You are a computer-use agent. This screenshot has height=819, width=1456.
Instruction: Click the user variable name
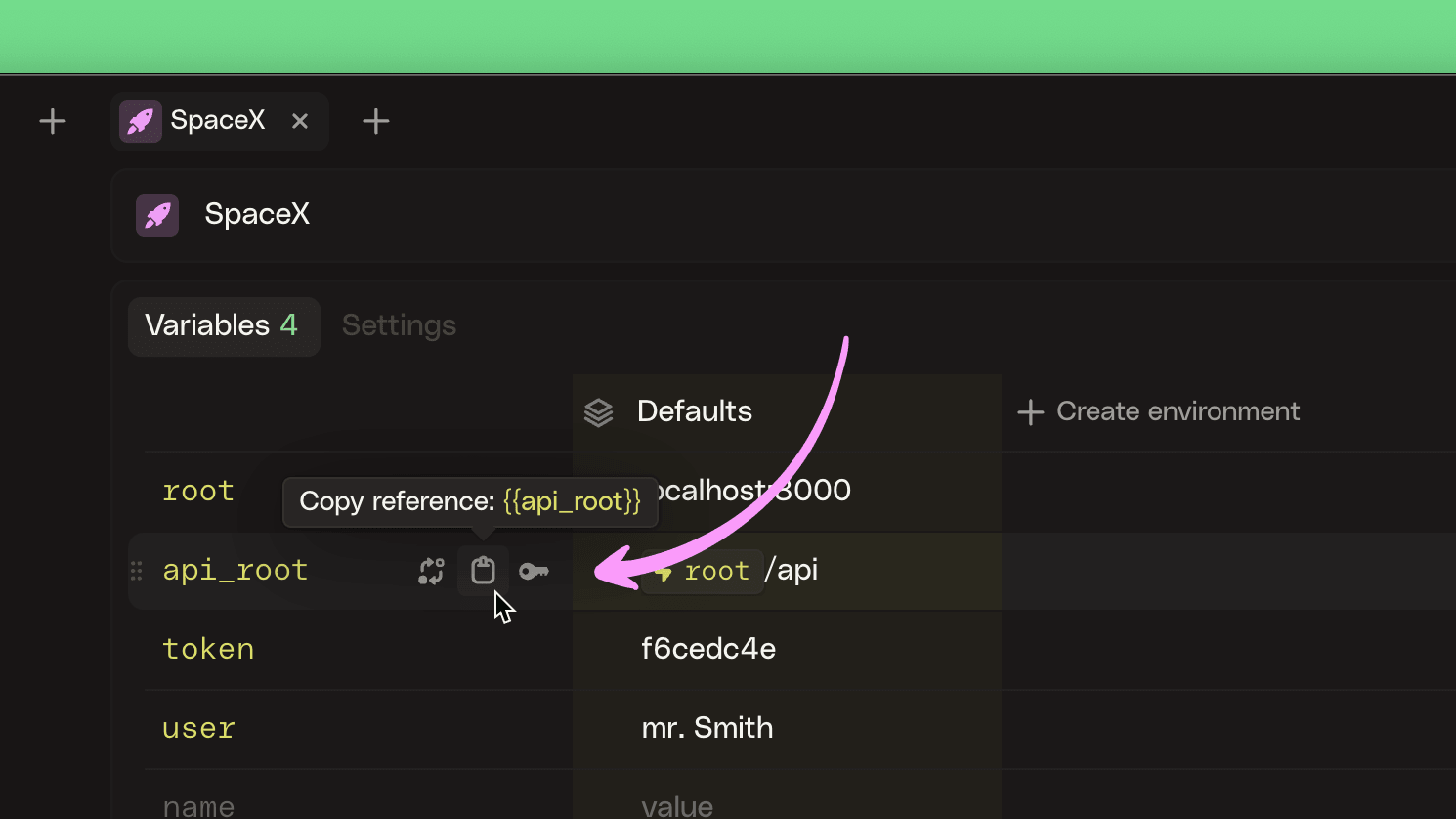[x=198, y=728]
